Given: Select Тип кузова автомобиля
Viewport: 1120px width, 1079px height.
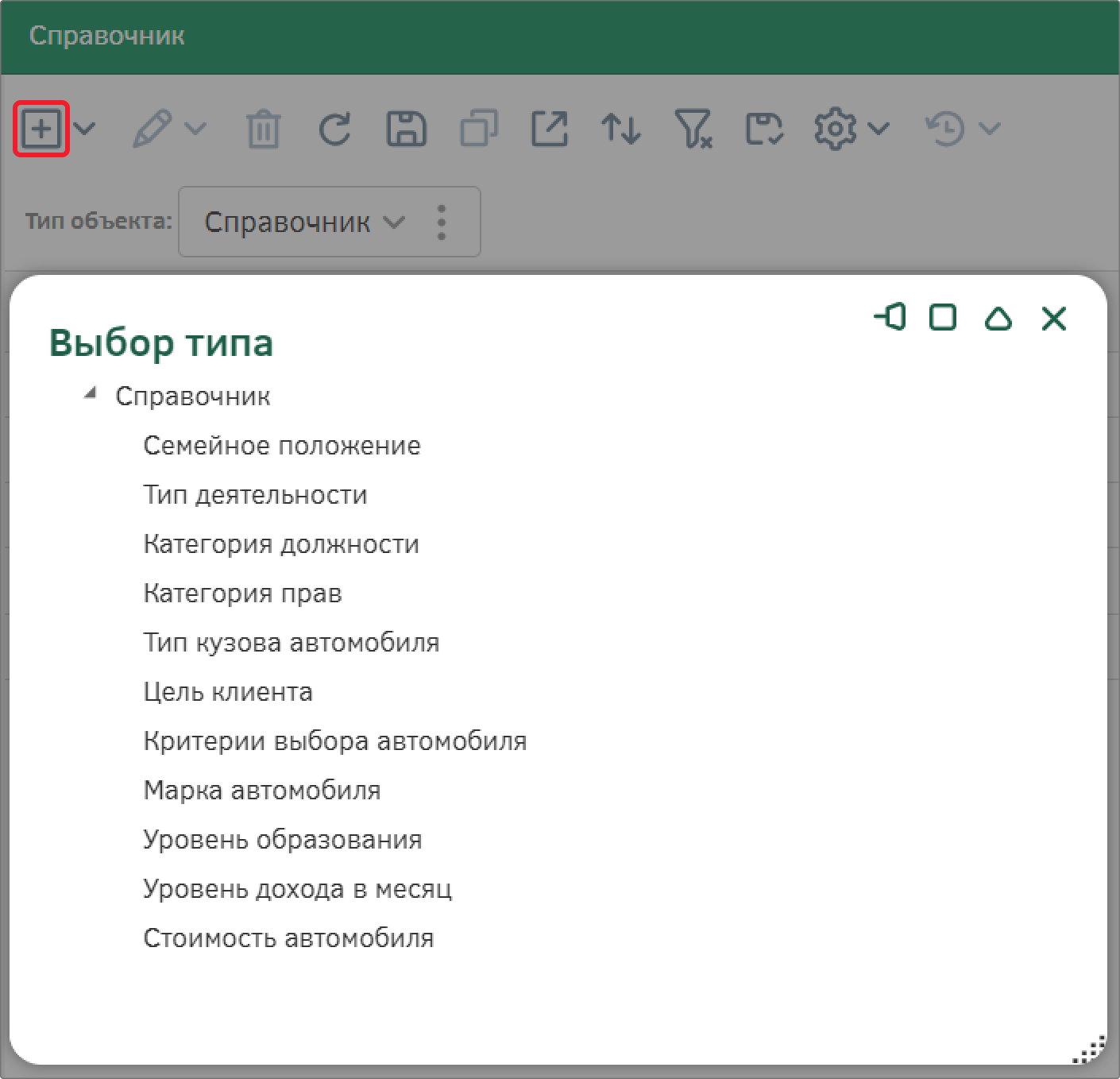Looking at the screenshot, I should [292, 642].
